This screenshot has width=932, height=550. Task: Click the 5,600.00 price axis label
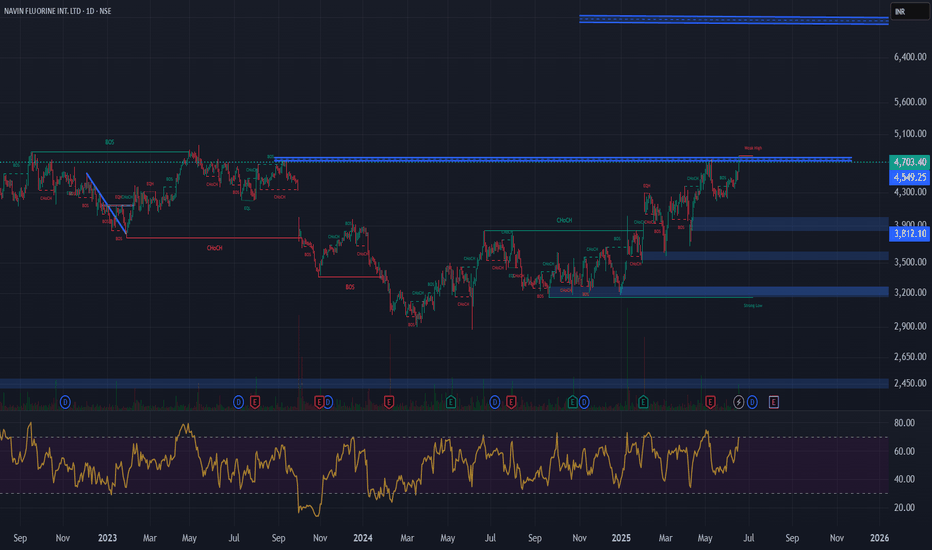910,102
